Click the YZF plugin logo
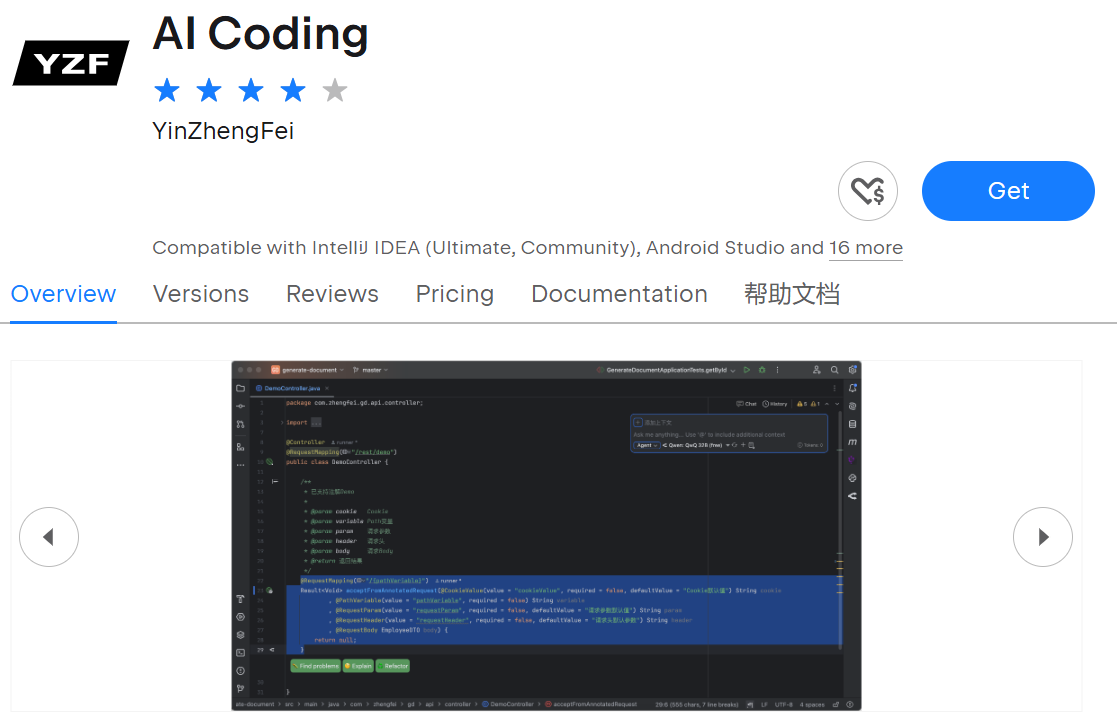Viewport: 1117px width, 727px height. (x=70, y=62)
